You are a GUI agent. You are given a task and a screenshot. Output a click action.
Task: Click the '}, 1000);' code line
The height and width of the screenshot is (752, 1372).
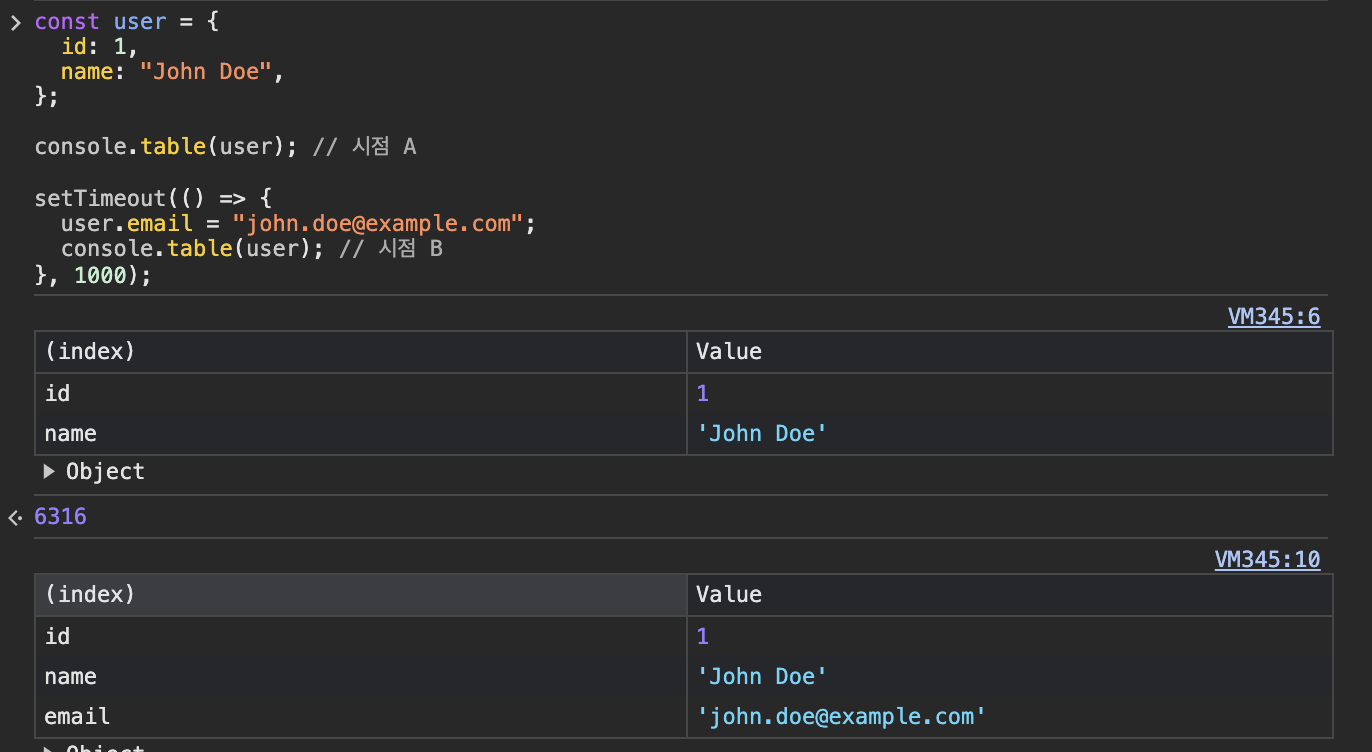click(93, 274)
